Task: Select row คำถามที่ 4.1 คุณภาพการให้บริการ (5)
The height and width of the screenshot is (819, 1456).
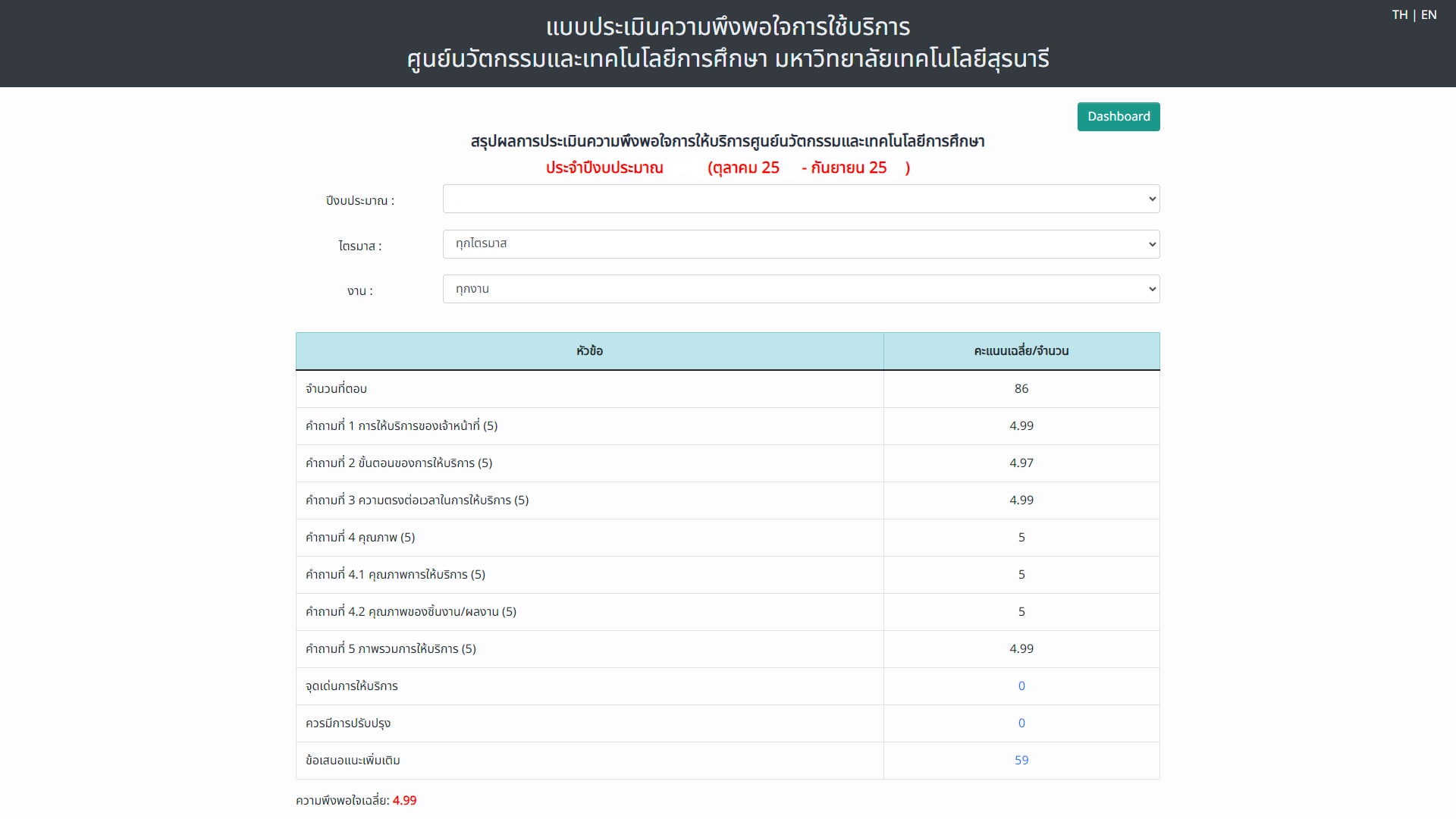Action: tap(727, 575)
